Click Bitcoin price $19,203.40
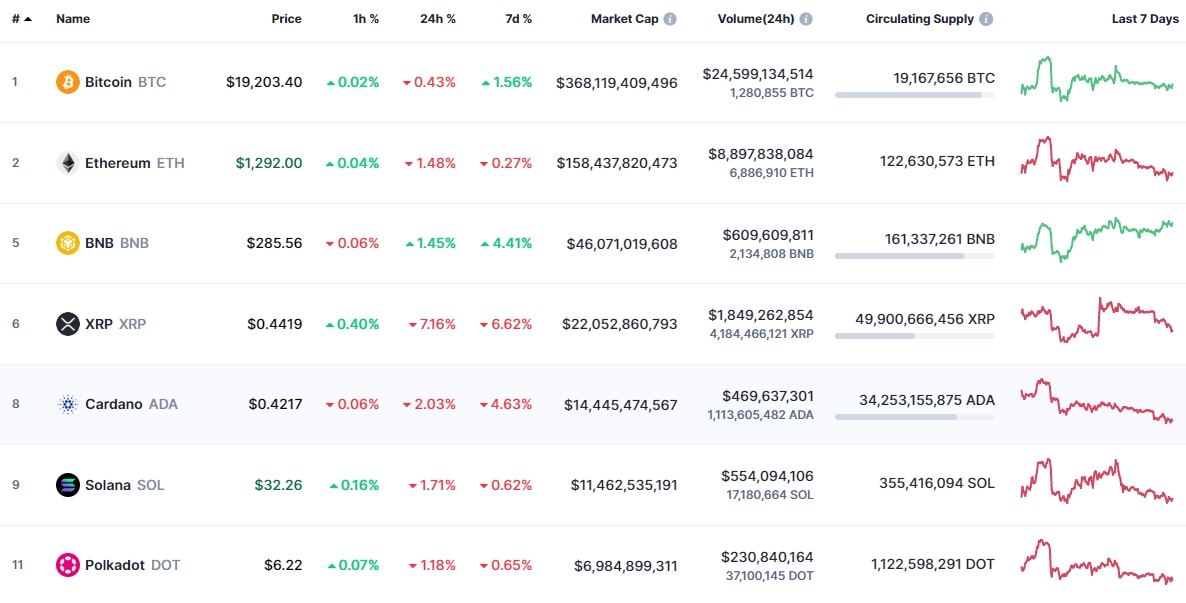The image size is (1186, 603). 264,82
